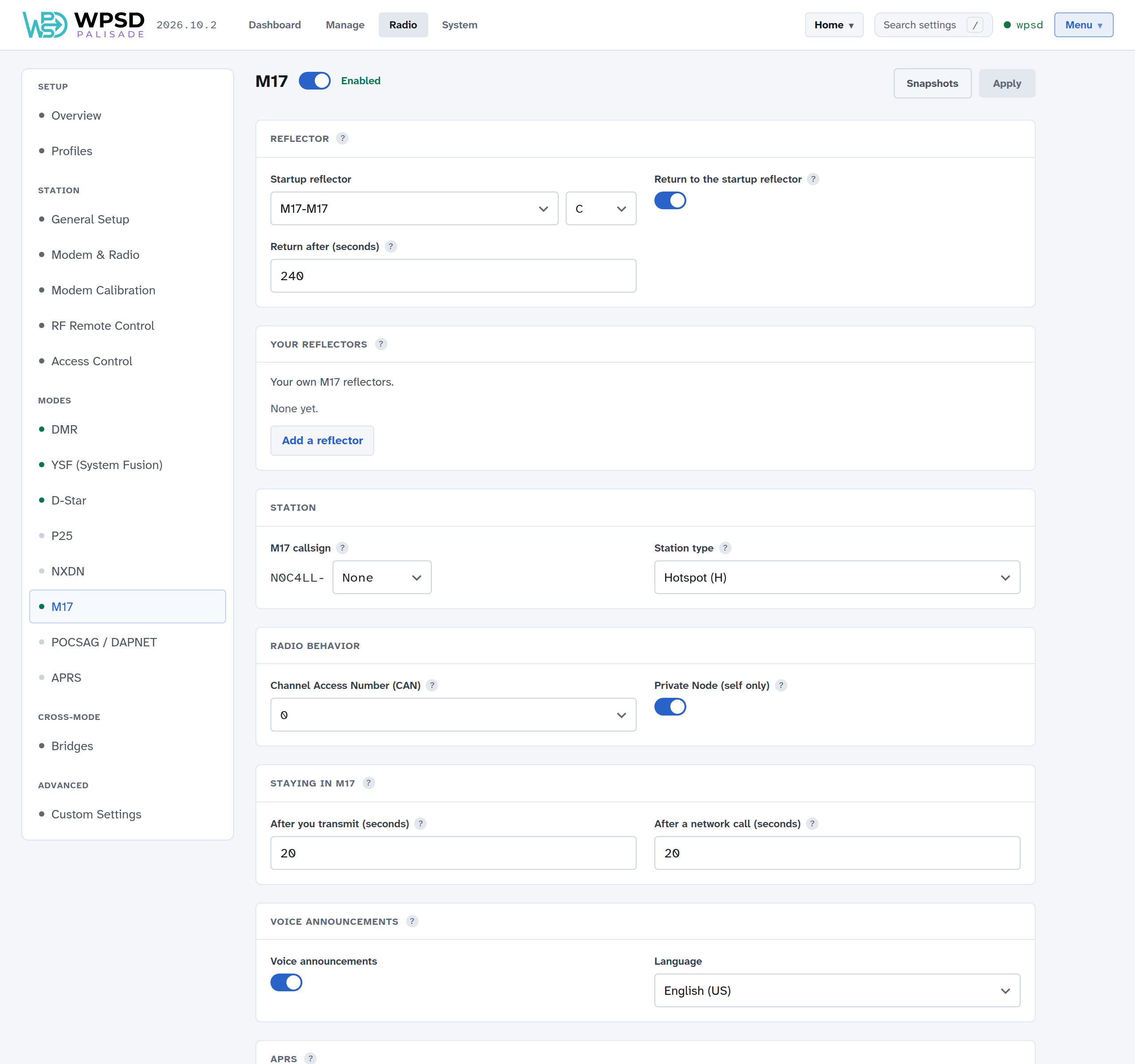Switch to the Manage tab
The height and width of the screenshot is (1064, 1135).
pos(345,25)
